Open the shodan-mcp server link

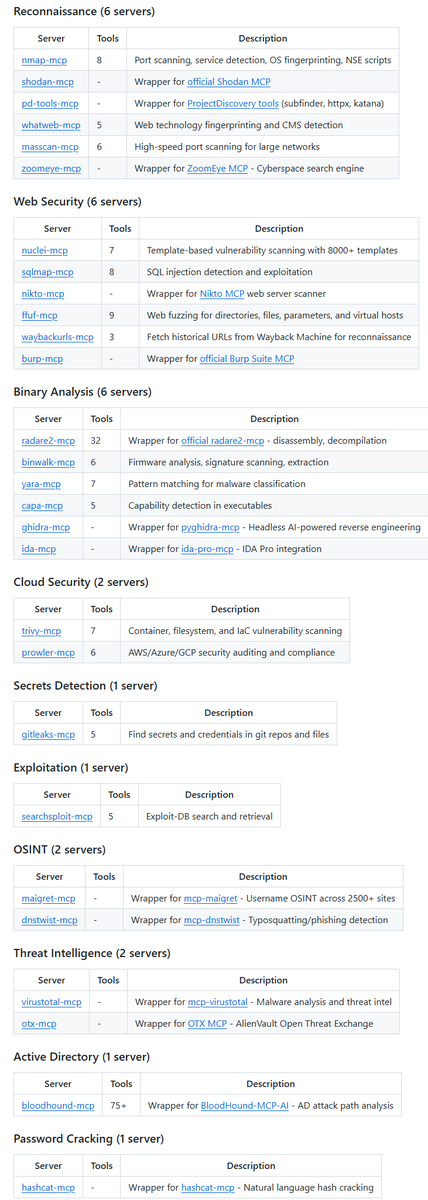[x=45, y=82]
